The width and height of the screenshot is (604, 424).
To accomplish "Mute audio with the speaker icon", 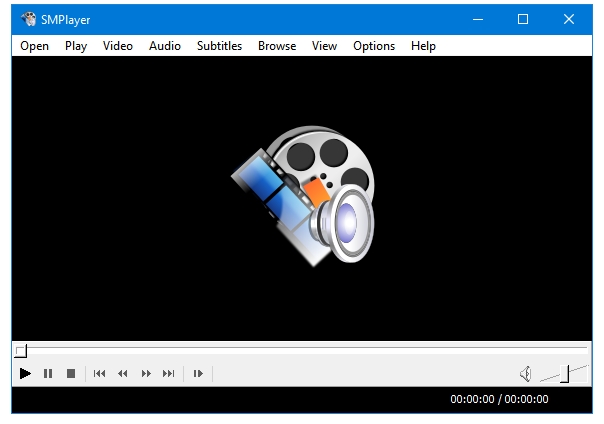I will click(525, 374).
